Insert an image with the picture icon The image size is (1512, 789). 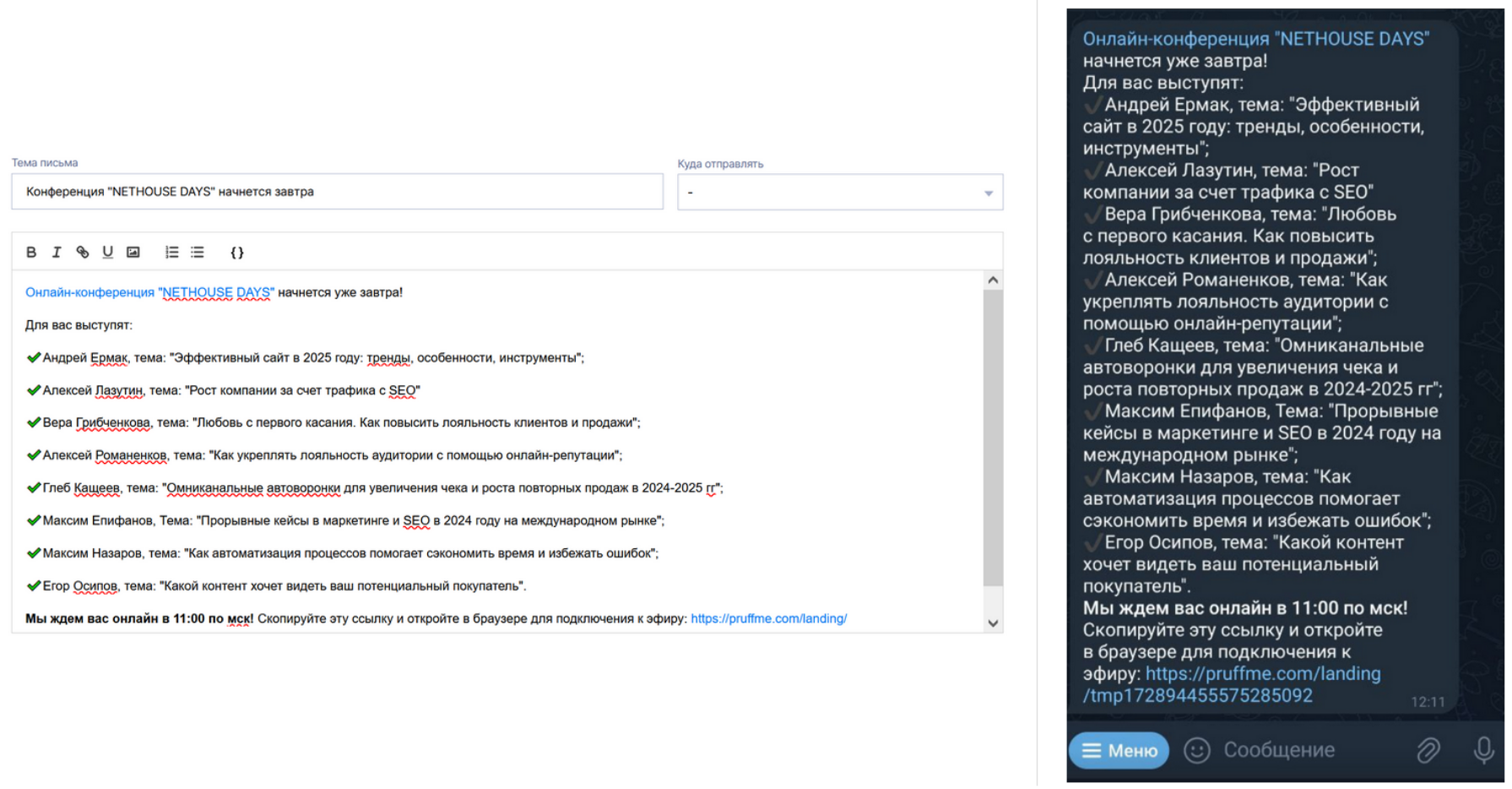click(x=133, y=252)
